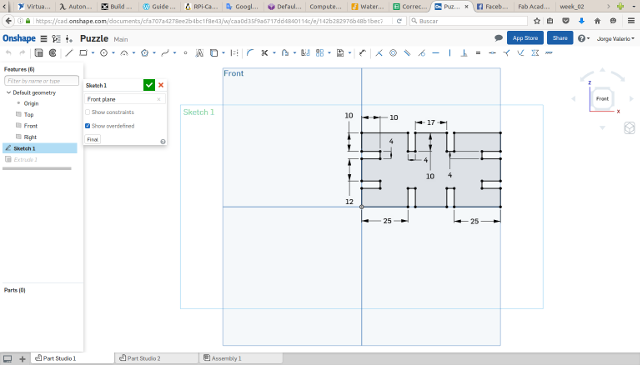Enable the Show constraints checkbox
The image size is (640, 365).
87,112
